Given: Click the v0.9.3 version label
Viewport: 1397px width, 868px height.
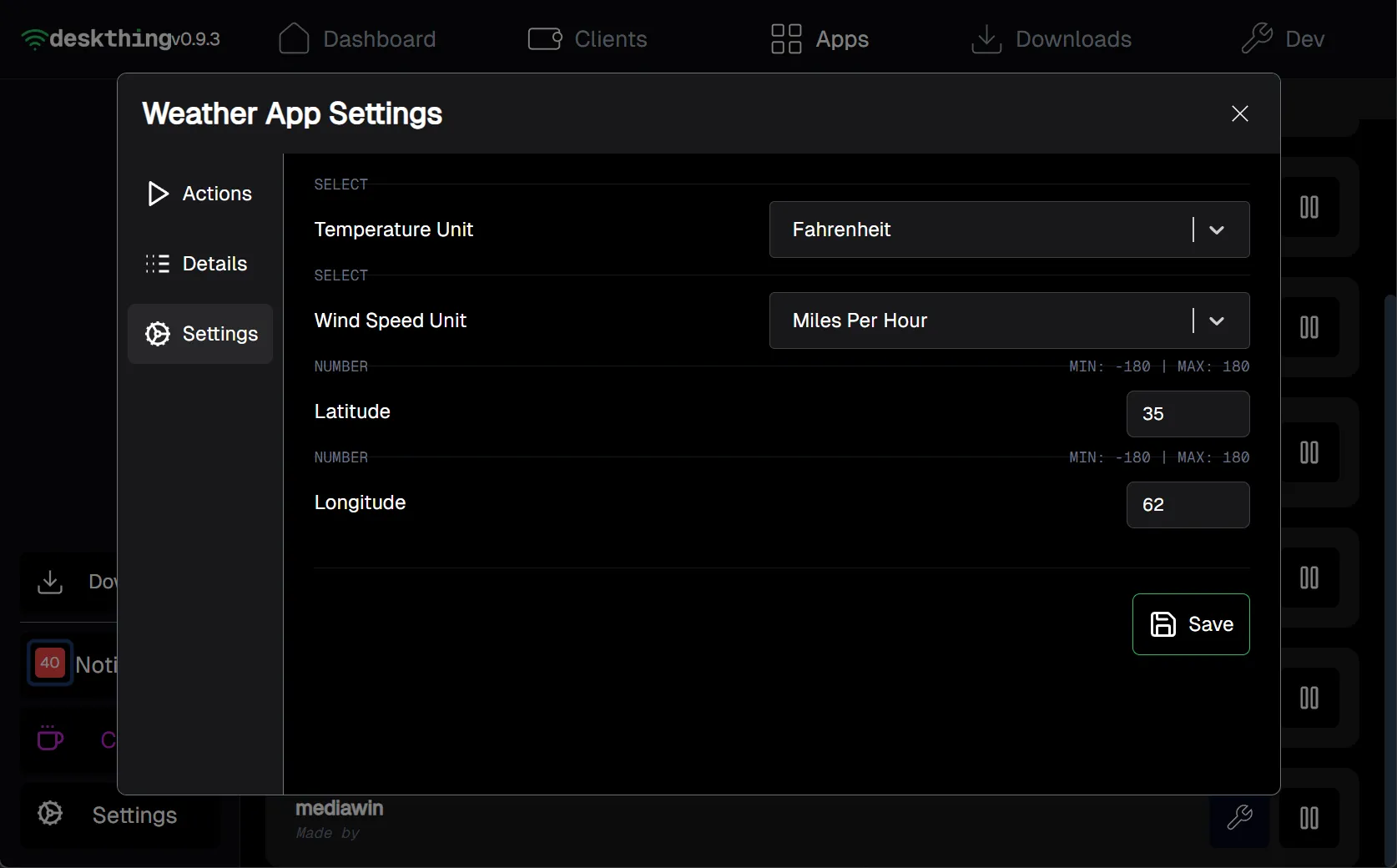Looking at the screenshot, I should tap(196, 39).
